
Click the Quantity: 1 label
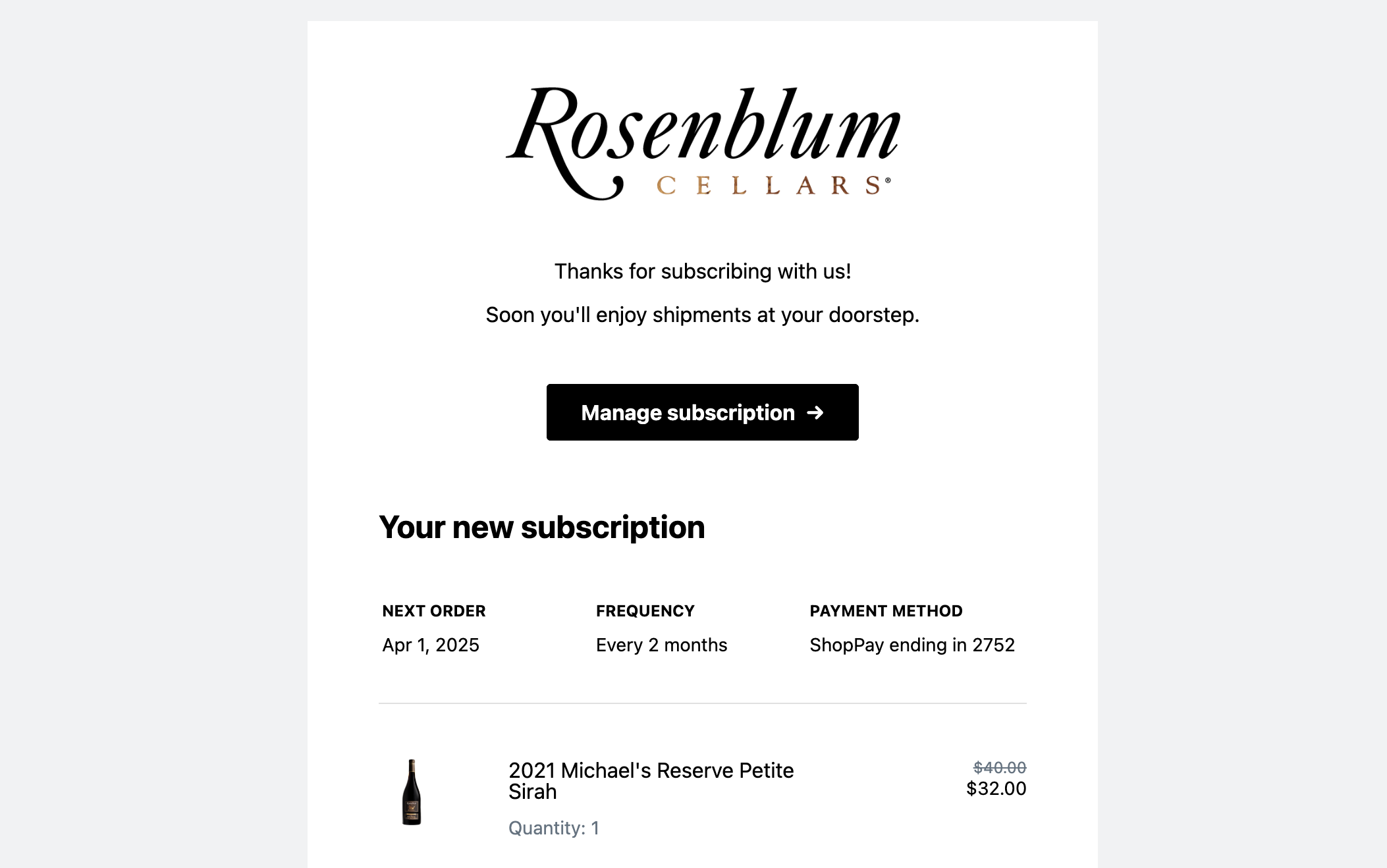(553, 828)
